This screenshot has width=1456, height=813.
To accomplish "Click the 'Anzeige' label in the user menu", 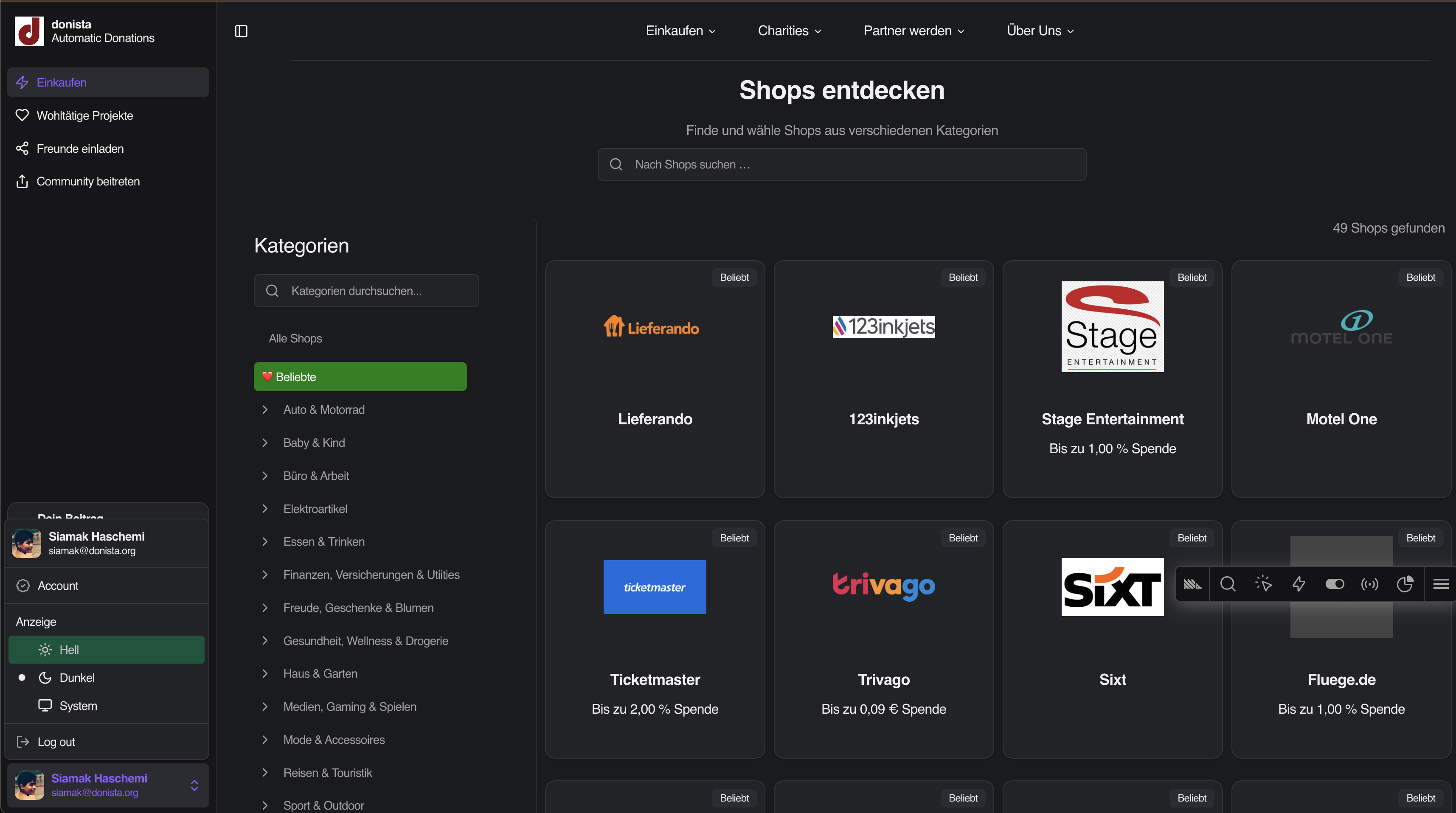I will (36, 622).
